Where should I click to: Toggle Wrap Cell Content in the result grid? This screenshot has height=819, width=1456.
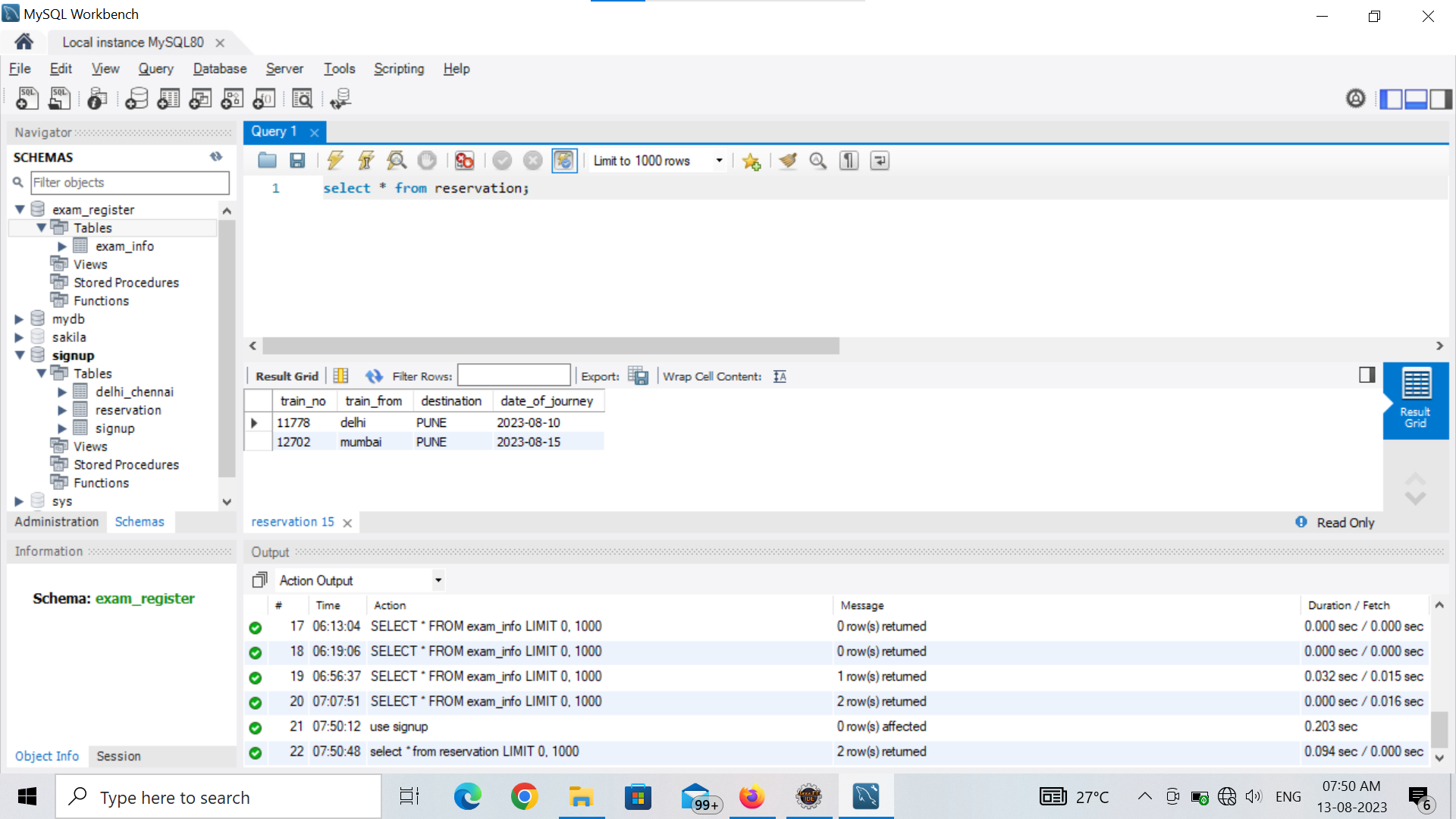point(780,375)
